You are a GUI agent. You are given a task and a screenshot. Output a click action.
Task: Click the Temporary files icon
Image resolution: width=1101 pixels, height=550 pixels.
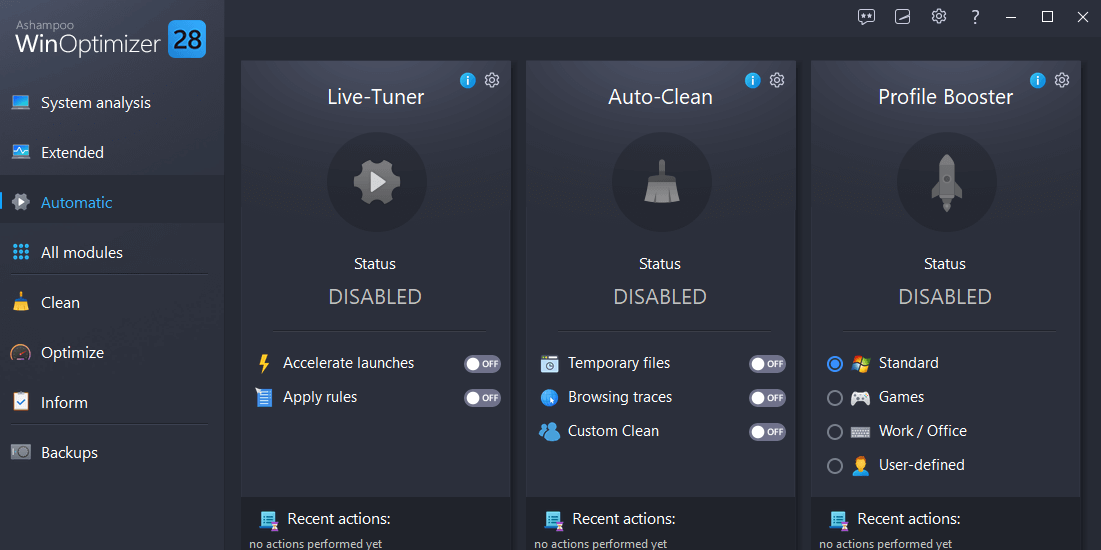(549, 364)
